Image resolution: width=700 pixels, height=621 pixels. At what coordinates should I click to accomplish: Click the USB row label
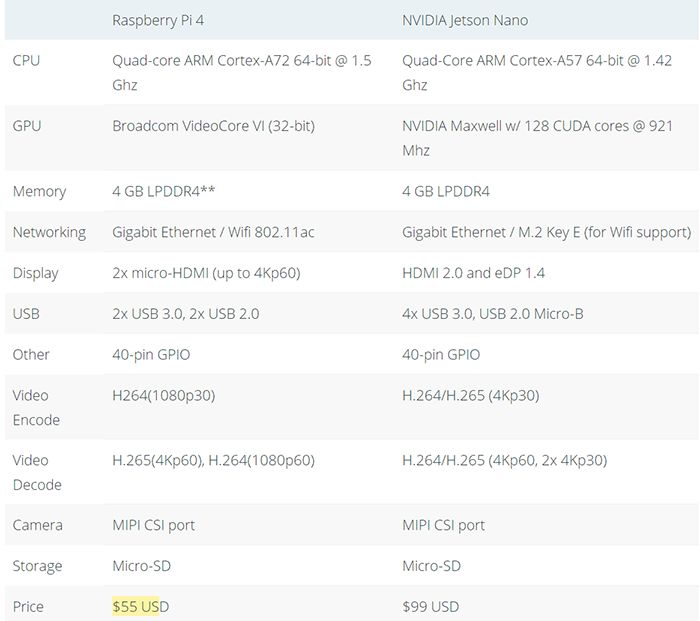coord(26,314)
